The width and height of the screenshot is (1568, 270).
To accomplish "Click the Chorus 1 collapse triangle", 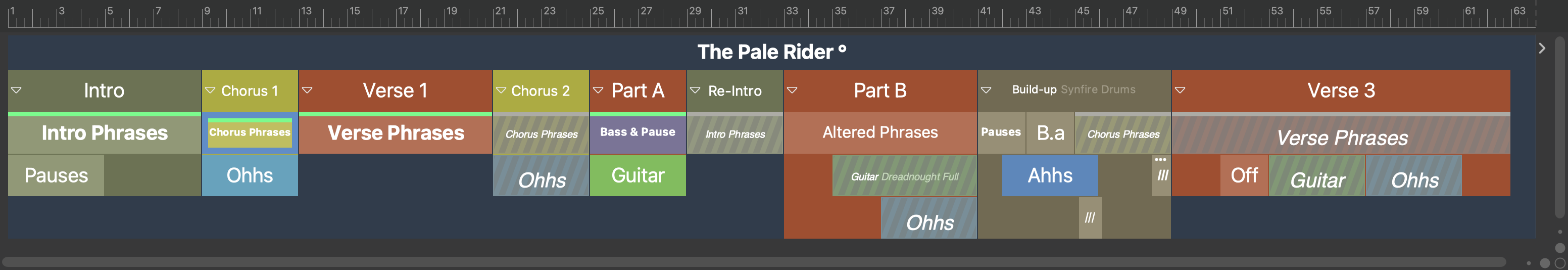I will pyautogui.click(x=210, y=90).
